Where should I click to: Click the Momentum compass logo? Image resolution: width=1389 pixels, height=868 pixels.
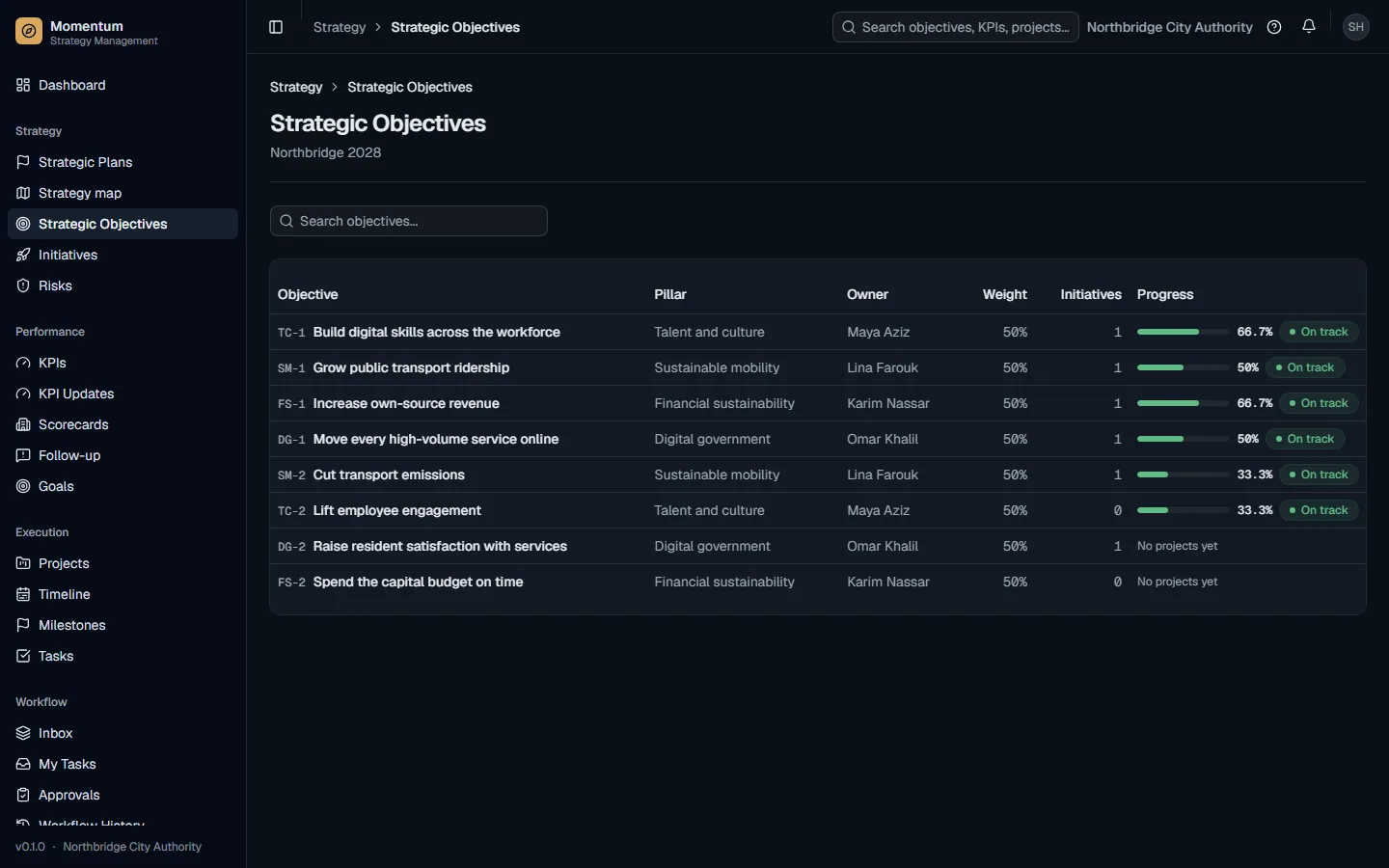point(29,32)
